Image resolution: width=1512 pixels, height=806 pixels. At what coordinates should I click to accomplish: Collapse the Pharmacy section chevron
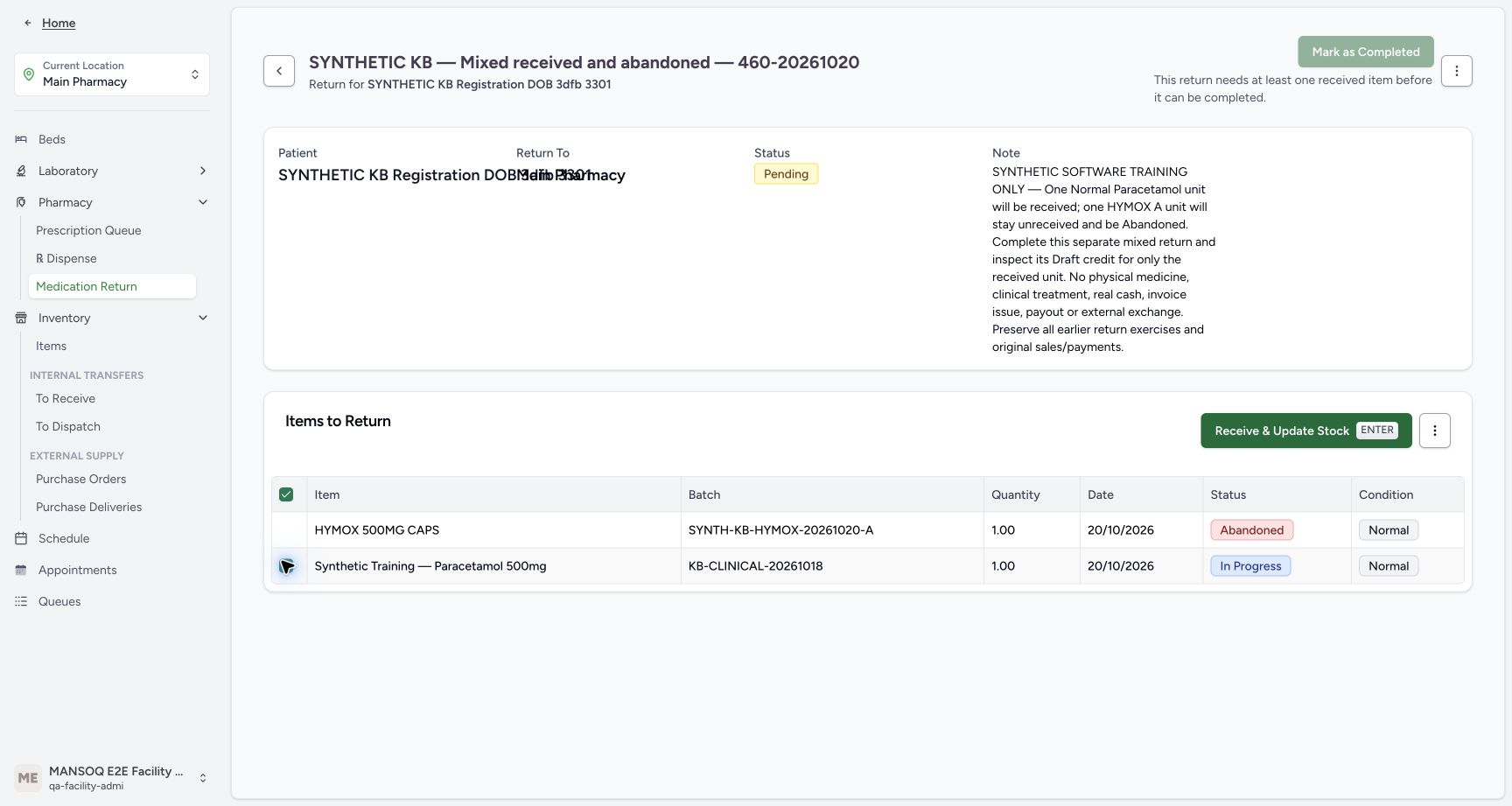point(203,202)
